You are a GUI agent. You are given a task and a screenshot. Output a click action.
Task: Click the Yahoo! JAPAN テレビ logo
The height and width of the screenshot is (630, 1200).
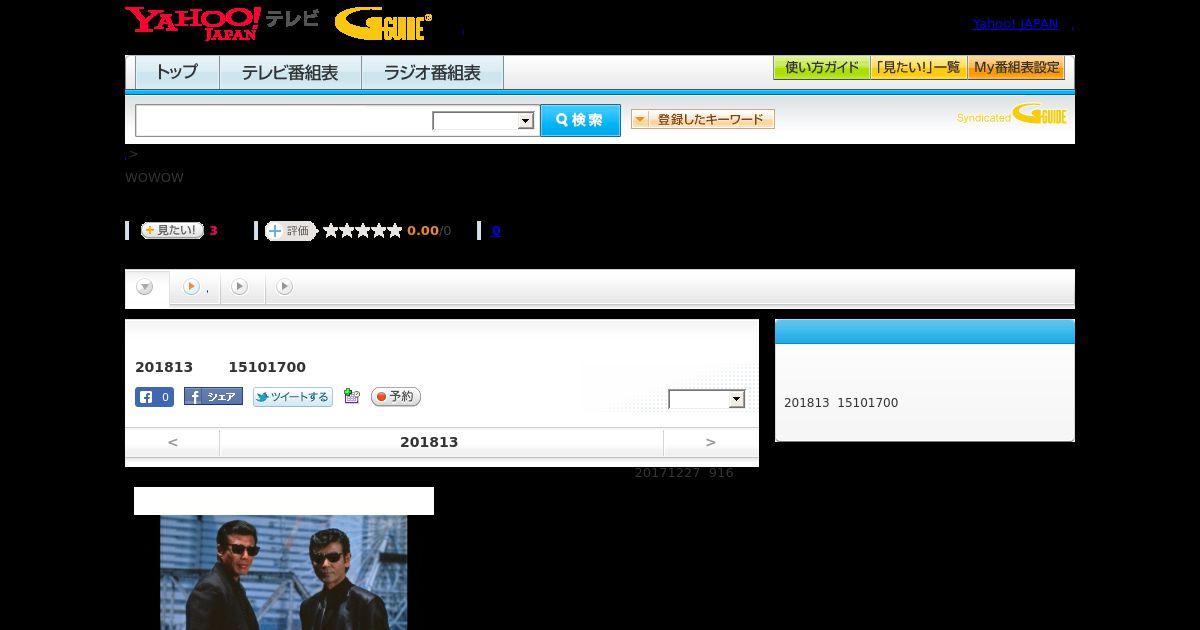click(222, 23)
